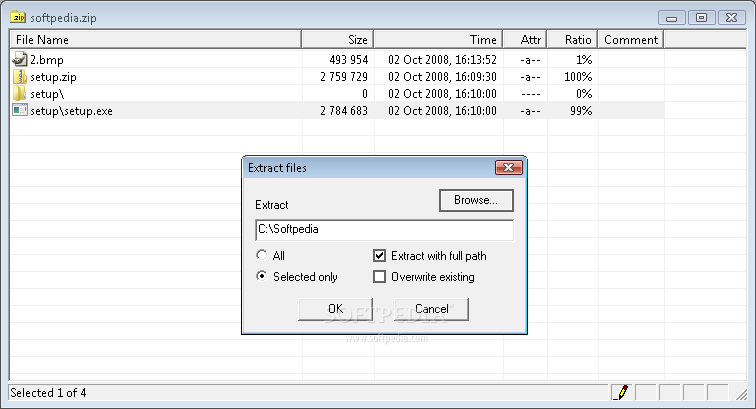Click the setup.exe application icon

pos(19,110)
